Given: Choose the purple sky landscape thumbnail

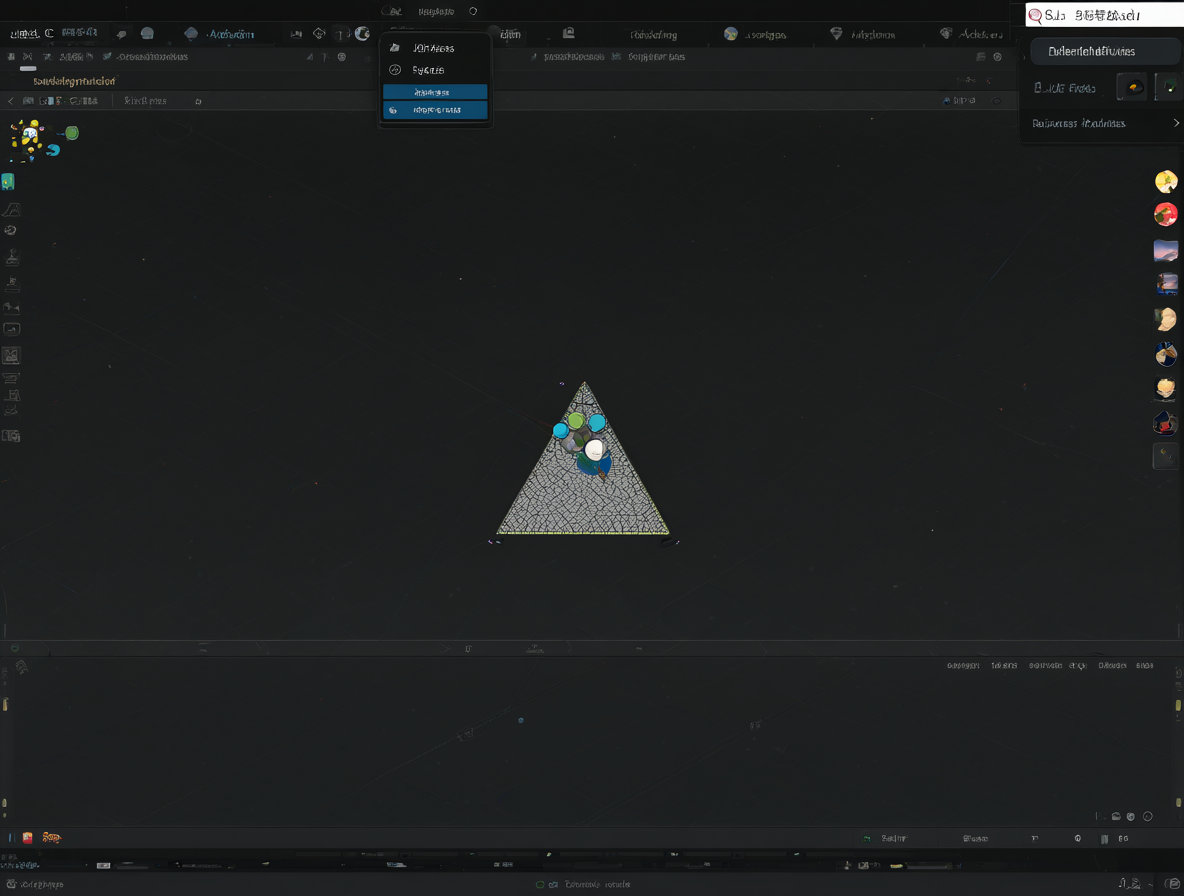Looking at the screenshot, I should pyautogui.click(x=1166, y=250).
